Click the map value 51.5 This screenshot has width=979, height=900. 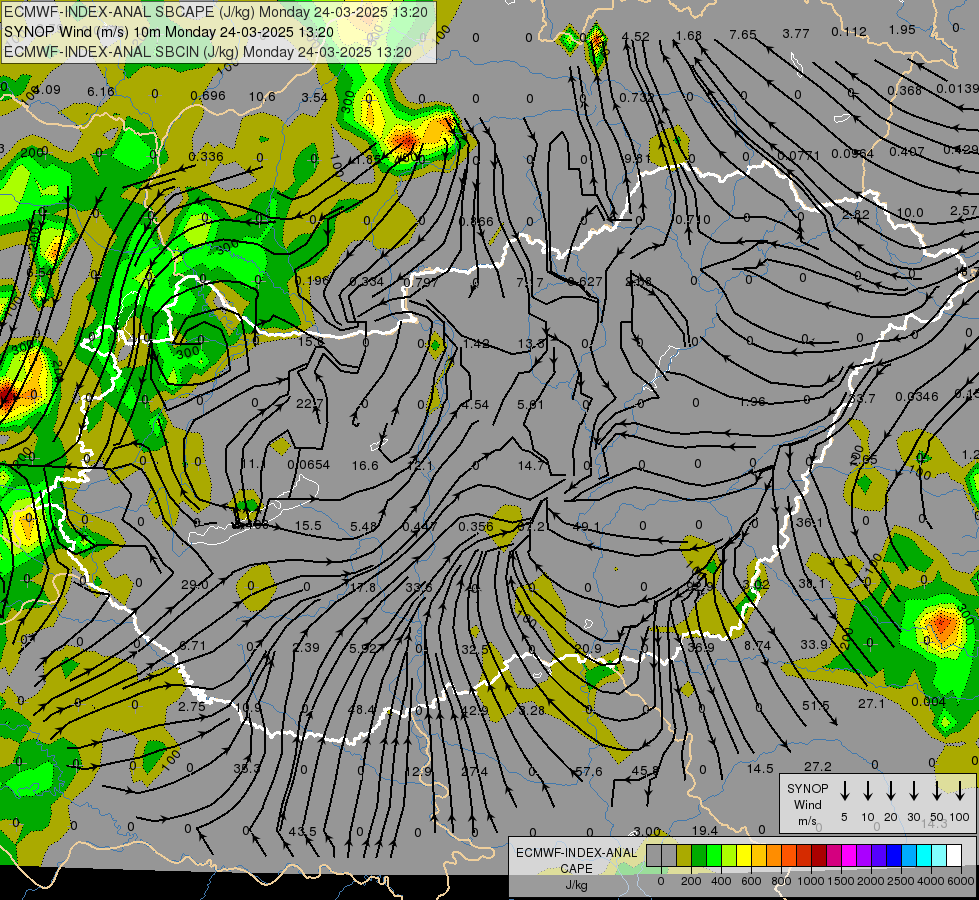point(815,705)
